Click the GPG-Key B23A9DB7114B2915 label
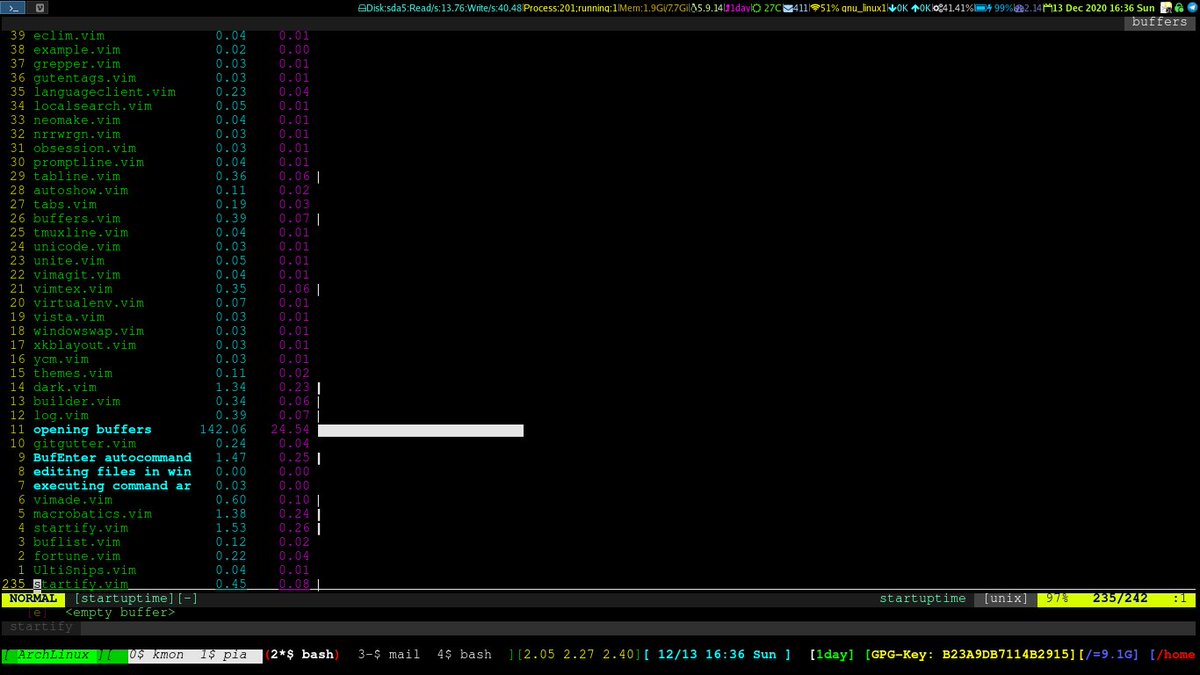This screenshot has width=1200, height=675. (970, 654)
